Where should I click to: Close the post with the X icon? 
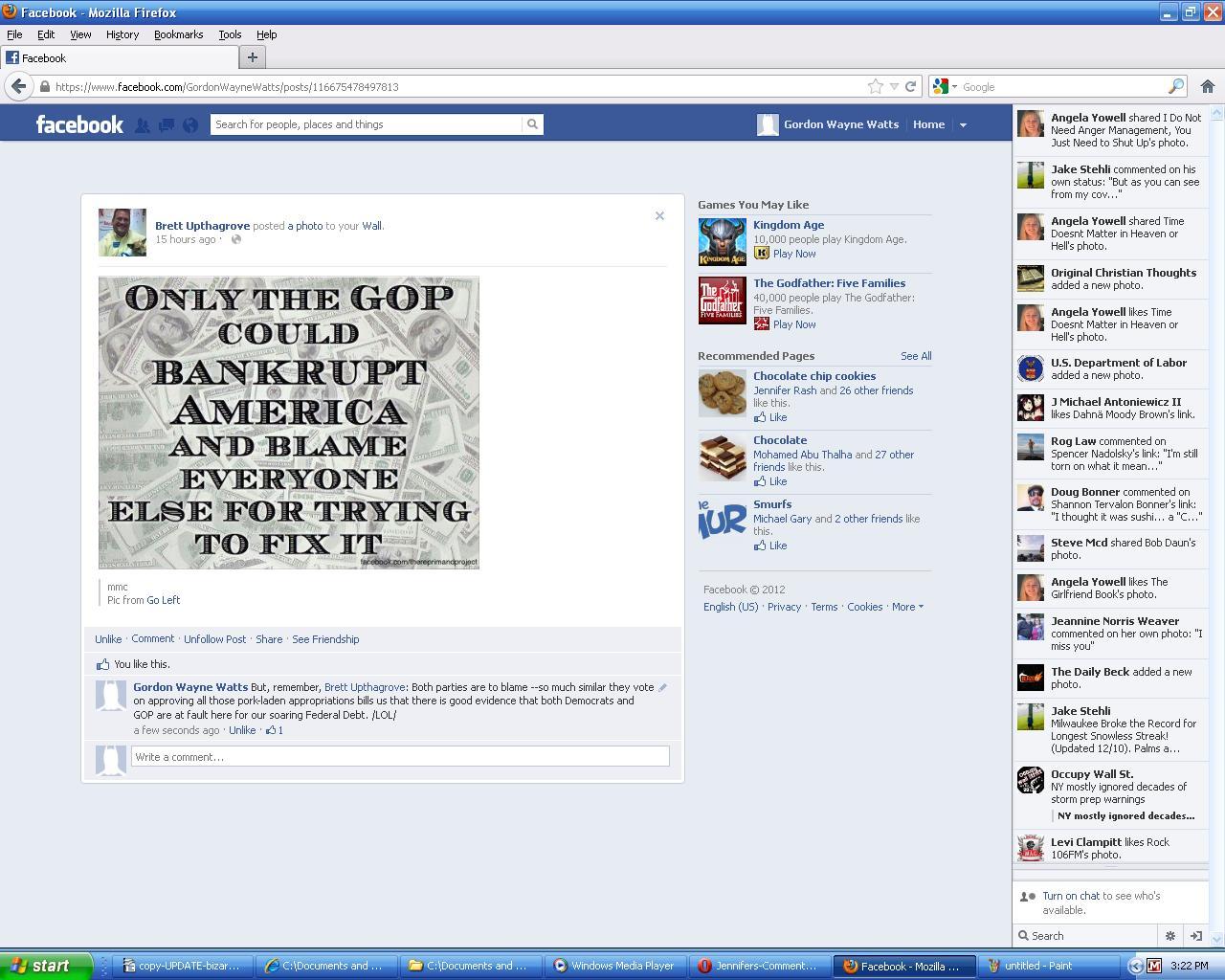pos(659,216)
